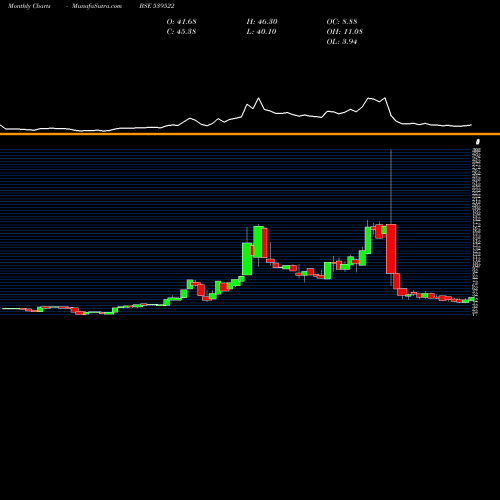Click the tallest red candlestick on the chart
This screenshot has height=500, width=500.
tap(391, 249)
